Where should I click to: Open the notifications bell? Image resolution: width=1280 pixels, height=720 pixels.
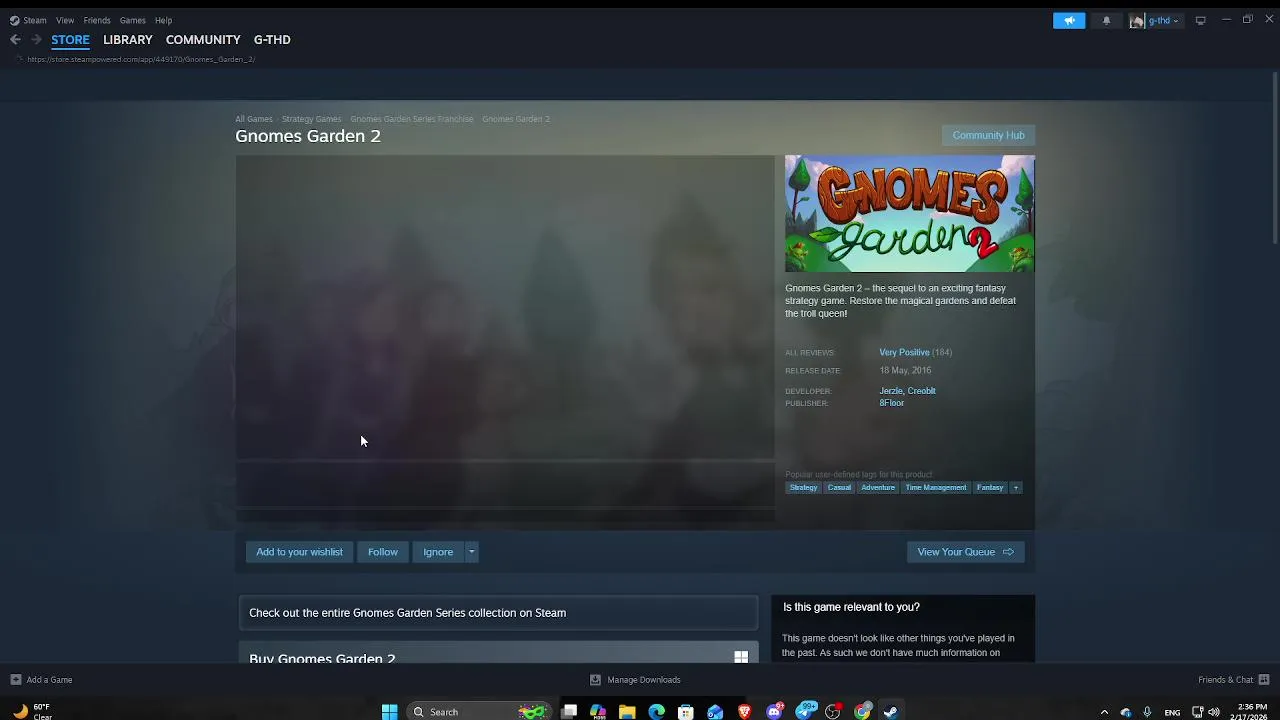(x=1106, y=20)
